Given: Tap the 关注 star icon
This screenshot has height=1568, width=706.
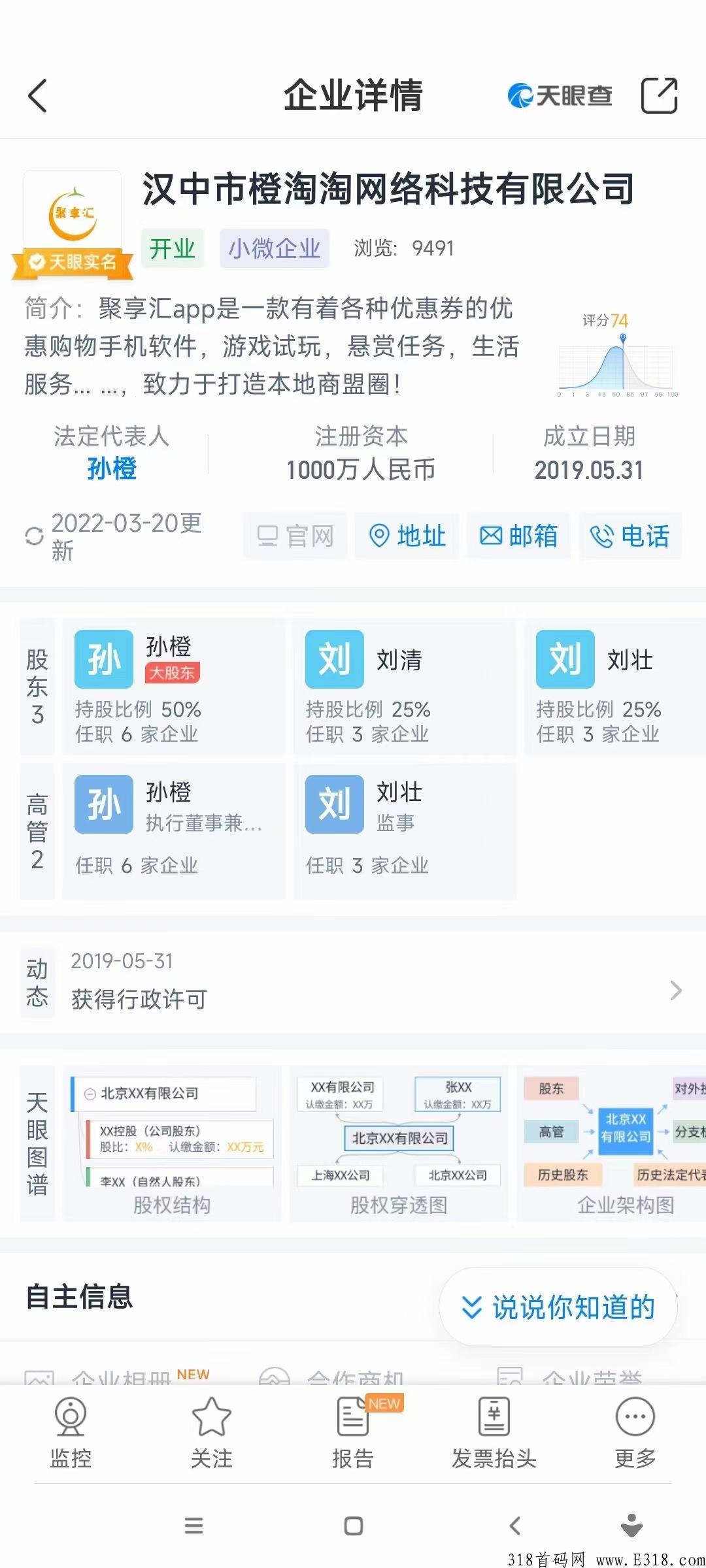Looking at the screenshot, I should tap(212, 1433).
